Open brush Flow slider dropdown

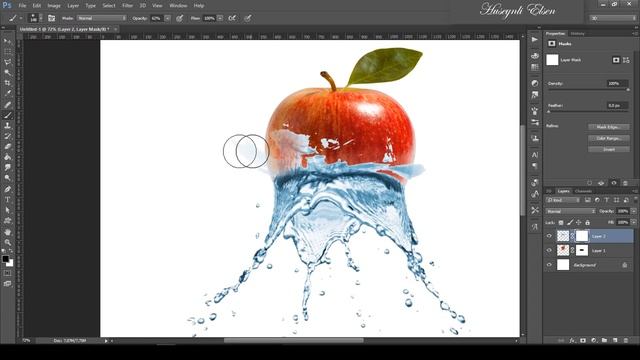tap(220, 18)
